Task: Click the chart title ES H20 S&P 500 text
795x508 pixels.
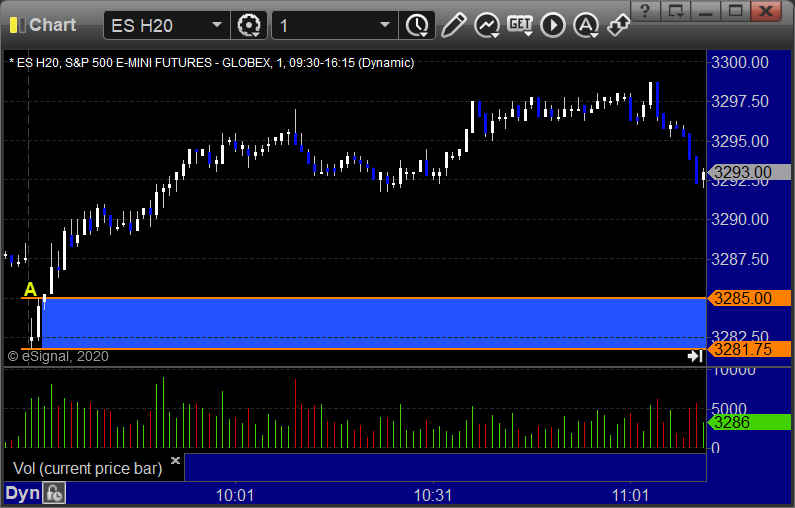Action: pyautogui.click(x=211, y=63)
